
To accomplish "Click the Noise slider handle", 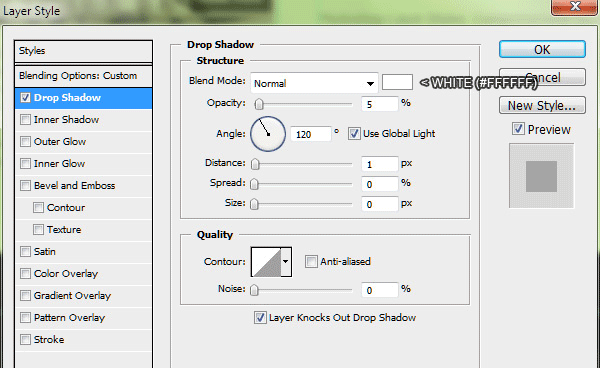I will point(254,290).
